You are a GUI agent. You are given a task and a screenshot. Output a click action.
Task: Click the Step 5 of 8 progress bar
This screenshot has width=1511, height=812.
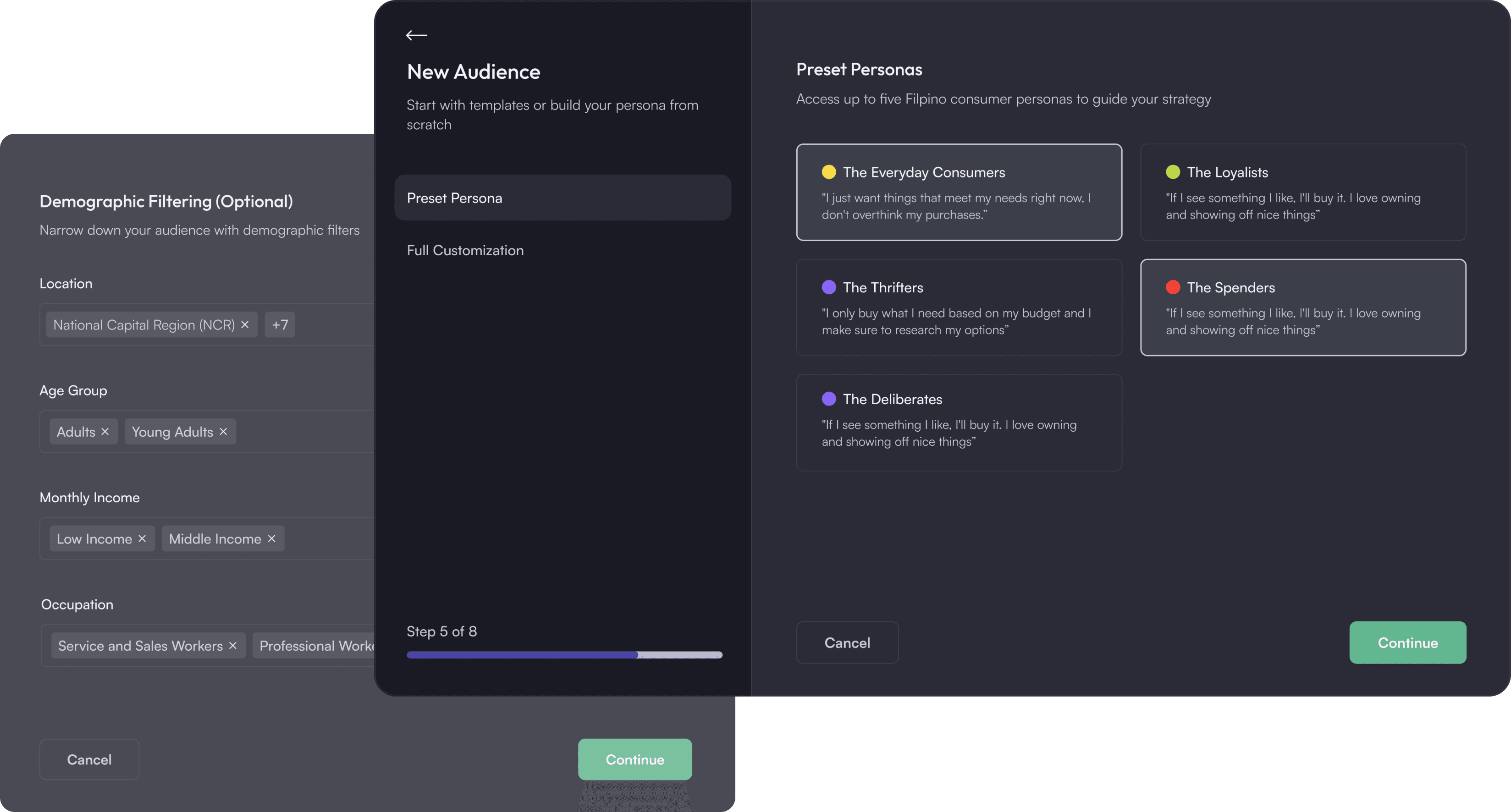pos(564,655)
